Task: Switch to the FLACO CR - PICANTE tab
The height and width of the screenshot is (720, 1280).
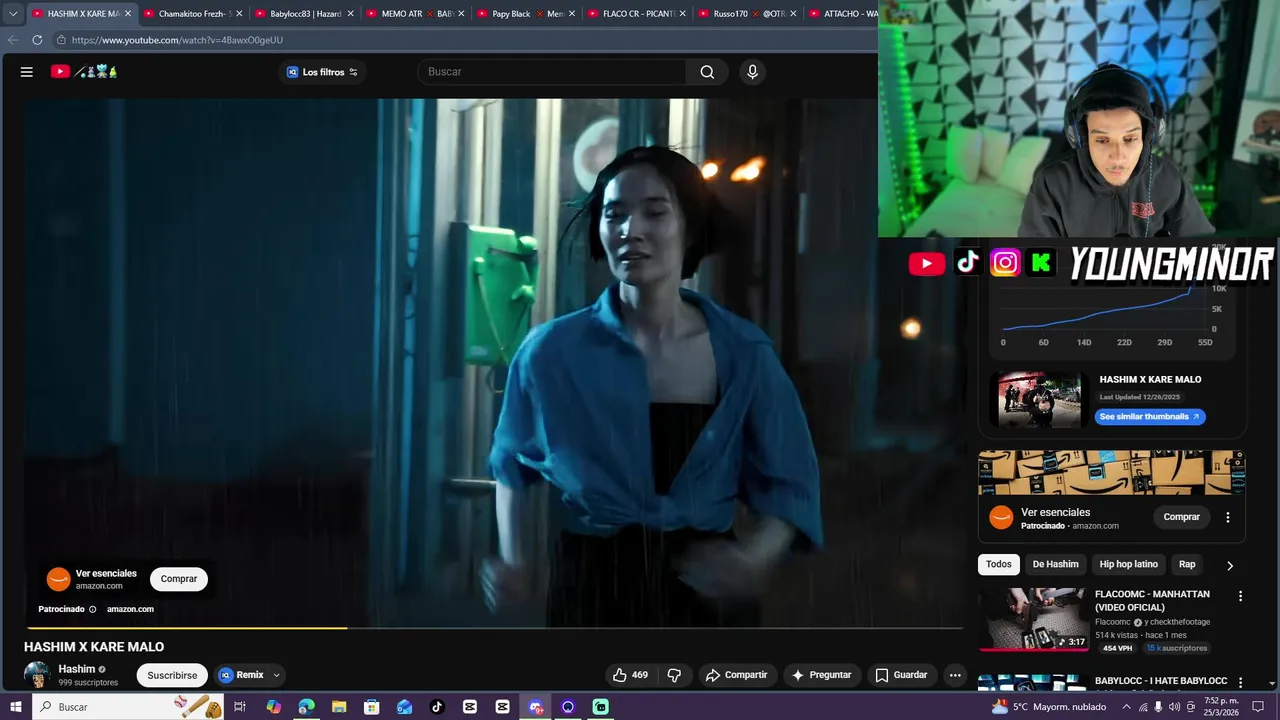Action: pos(638,14)
